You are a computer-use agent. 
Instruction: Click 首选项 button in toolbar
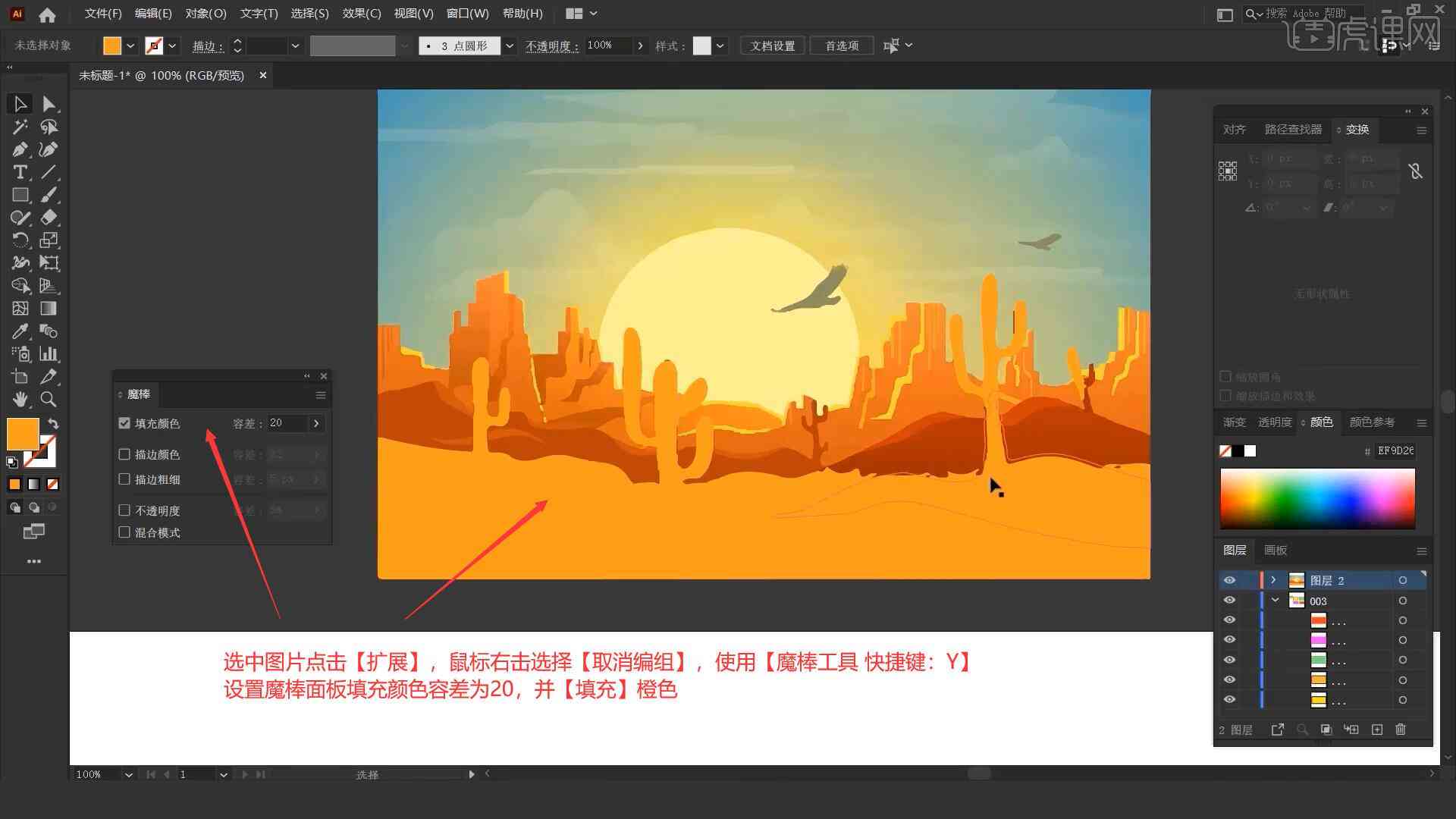pos(840,45)
